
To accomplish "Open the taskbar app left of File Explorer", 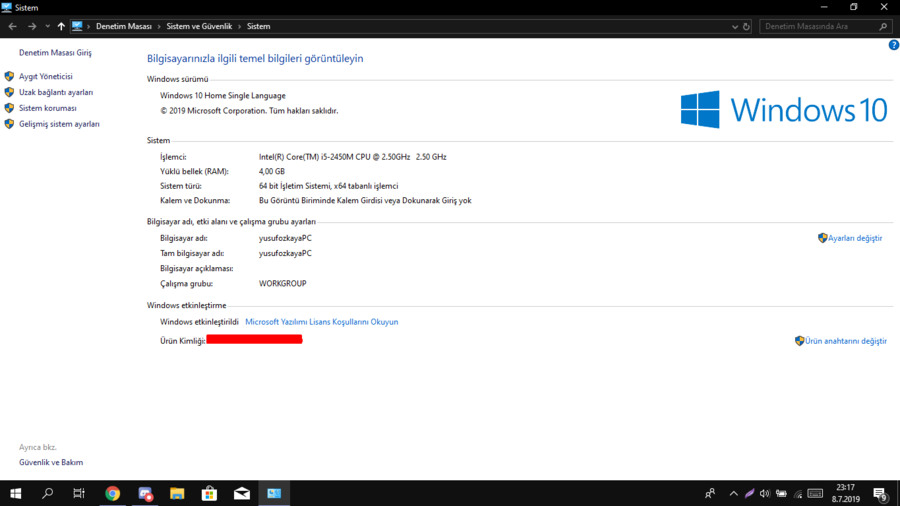I will [x=145, y=493].
